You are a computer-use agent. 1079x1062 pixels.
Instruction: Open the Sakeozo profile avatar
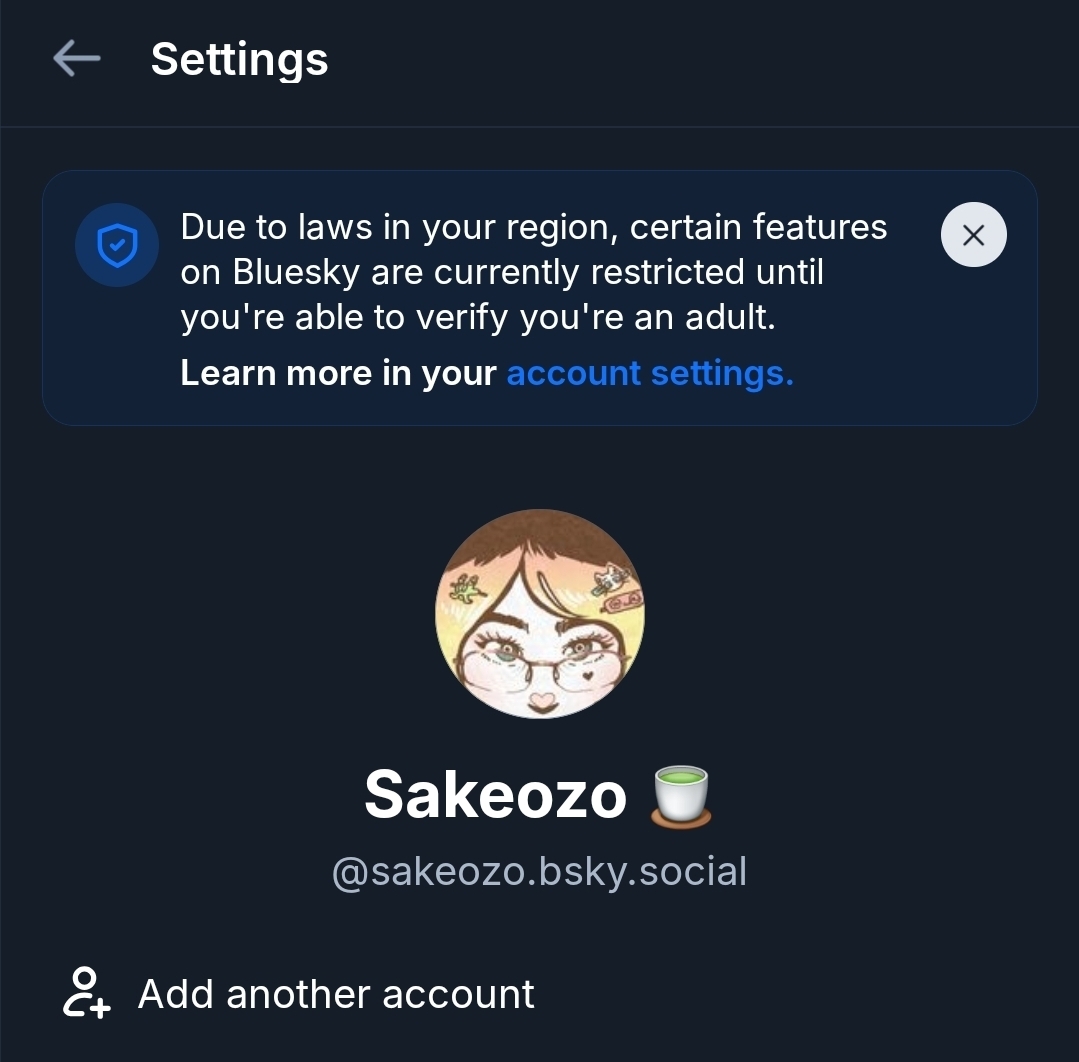pyautogui.click(x=539, y=613)
